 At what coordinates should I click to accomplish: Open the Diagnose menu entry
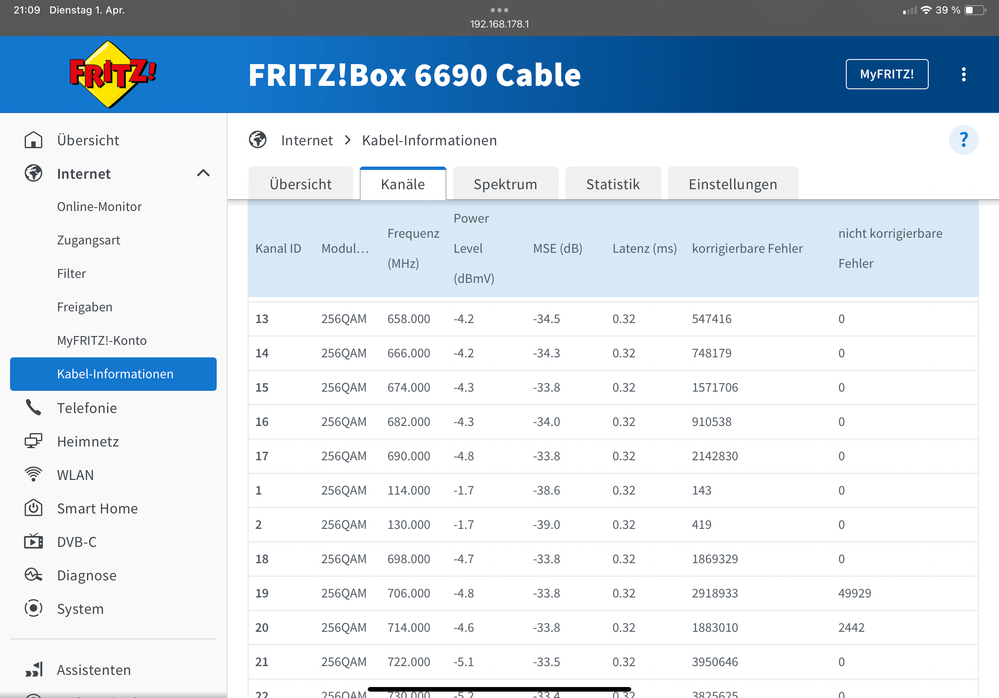tap(87, 575)
